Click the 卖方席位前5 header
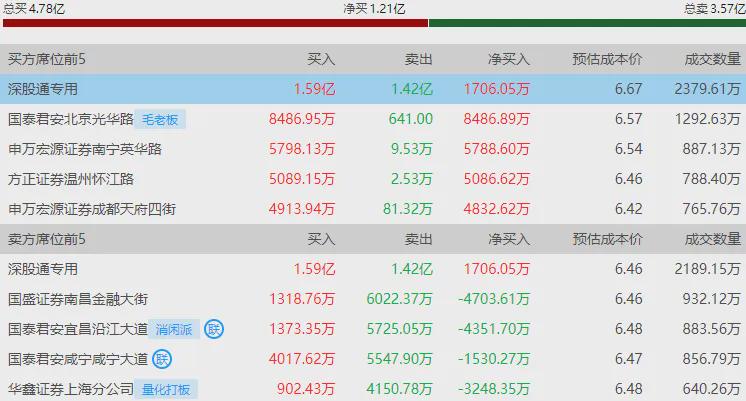The image size is (746, 401). (x=47, y=239)
